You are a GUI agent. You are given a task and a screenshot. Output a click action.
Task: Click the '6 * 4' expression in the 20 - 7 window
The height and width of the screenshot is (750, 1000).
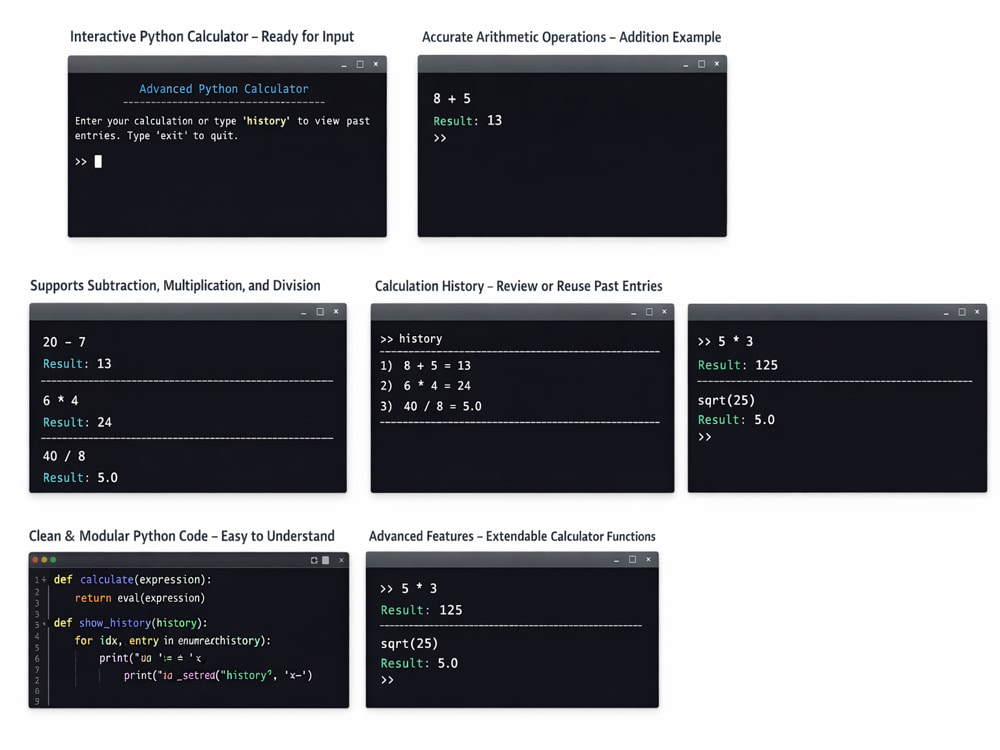61,401
